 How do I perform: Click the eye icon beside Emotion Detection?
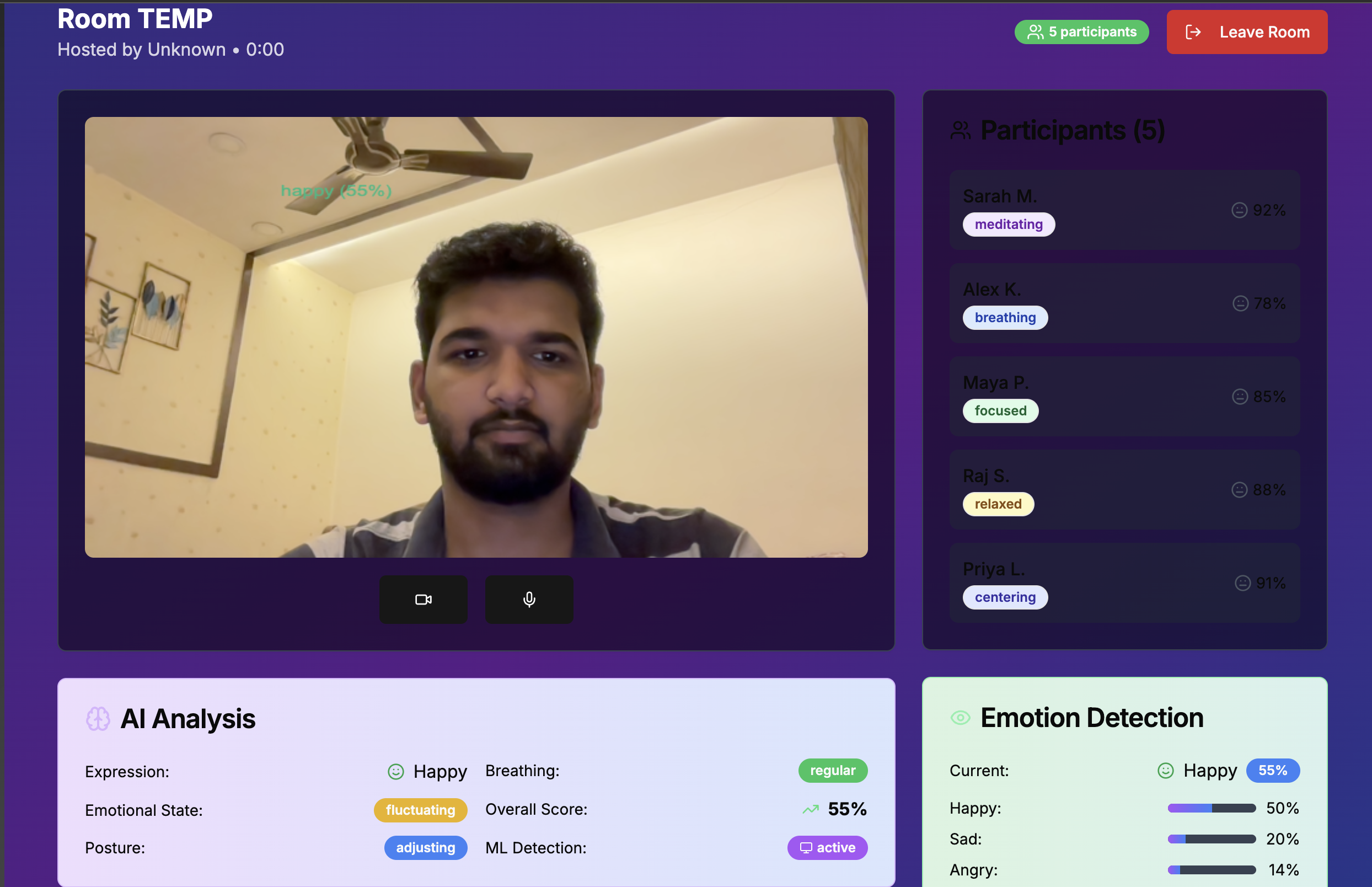point(960,718)
